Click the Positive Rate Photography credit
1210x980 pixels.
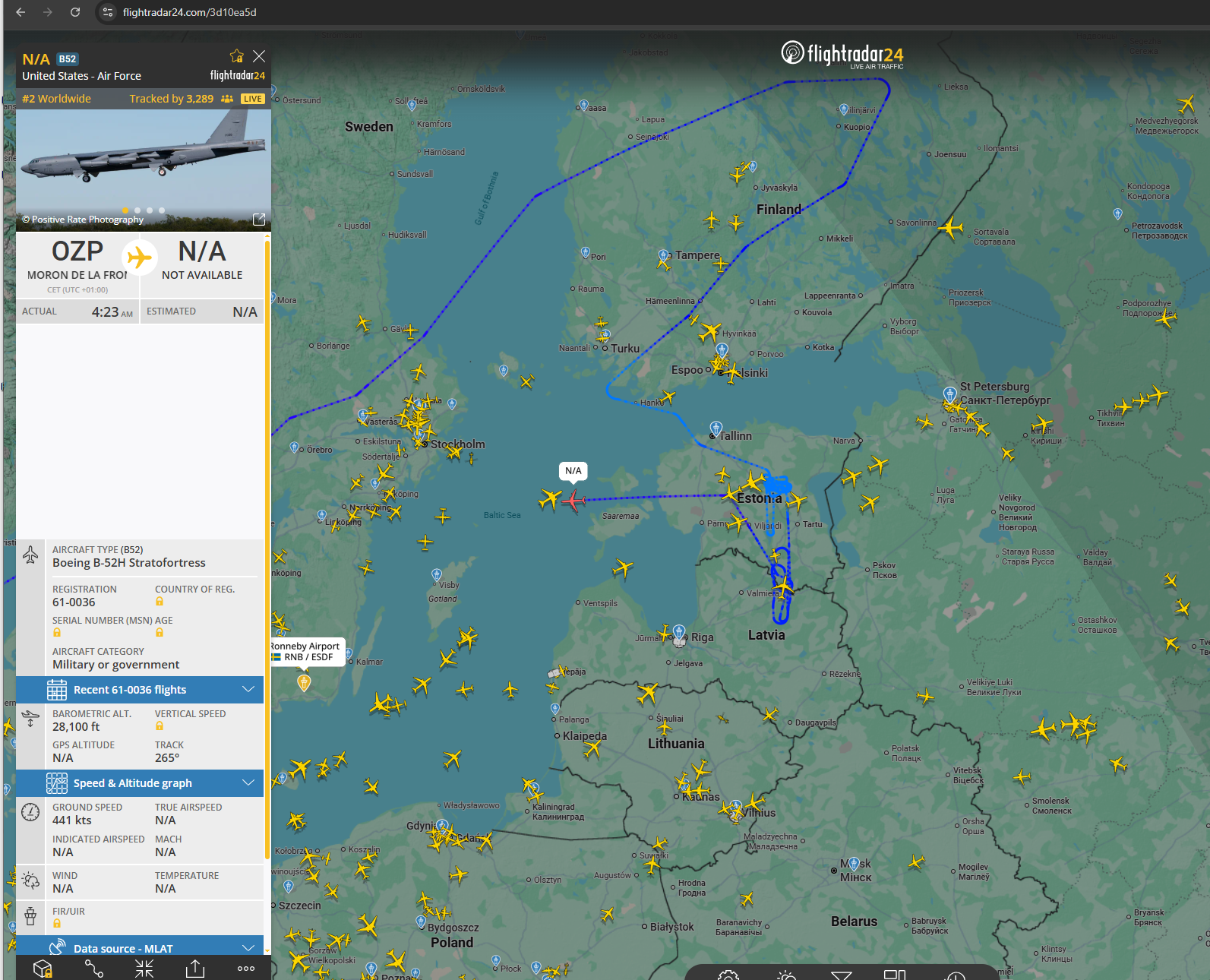click(x=83, y=220)
